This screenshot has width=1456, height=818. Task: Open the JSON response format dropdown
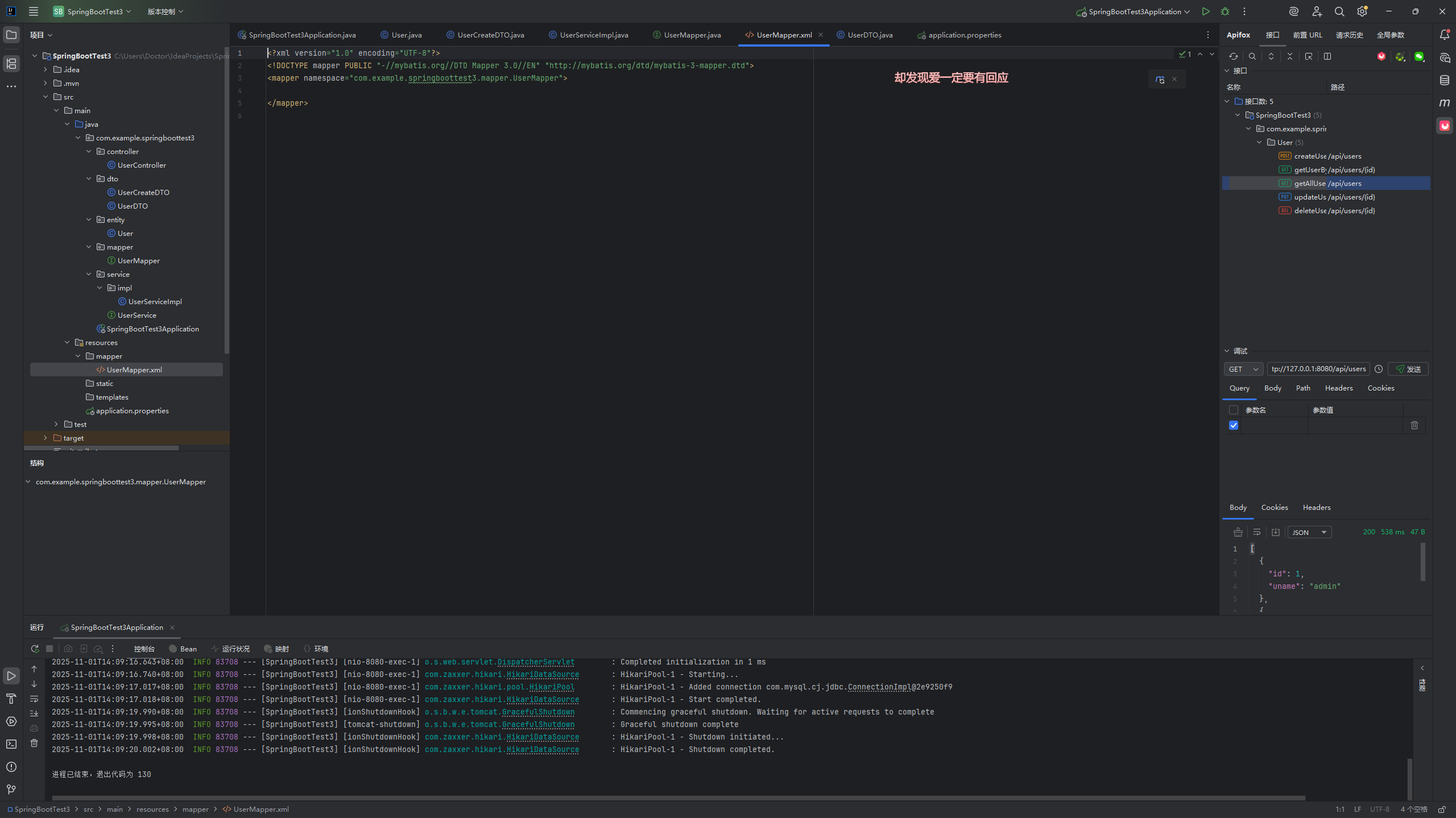click(1309, 532)
